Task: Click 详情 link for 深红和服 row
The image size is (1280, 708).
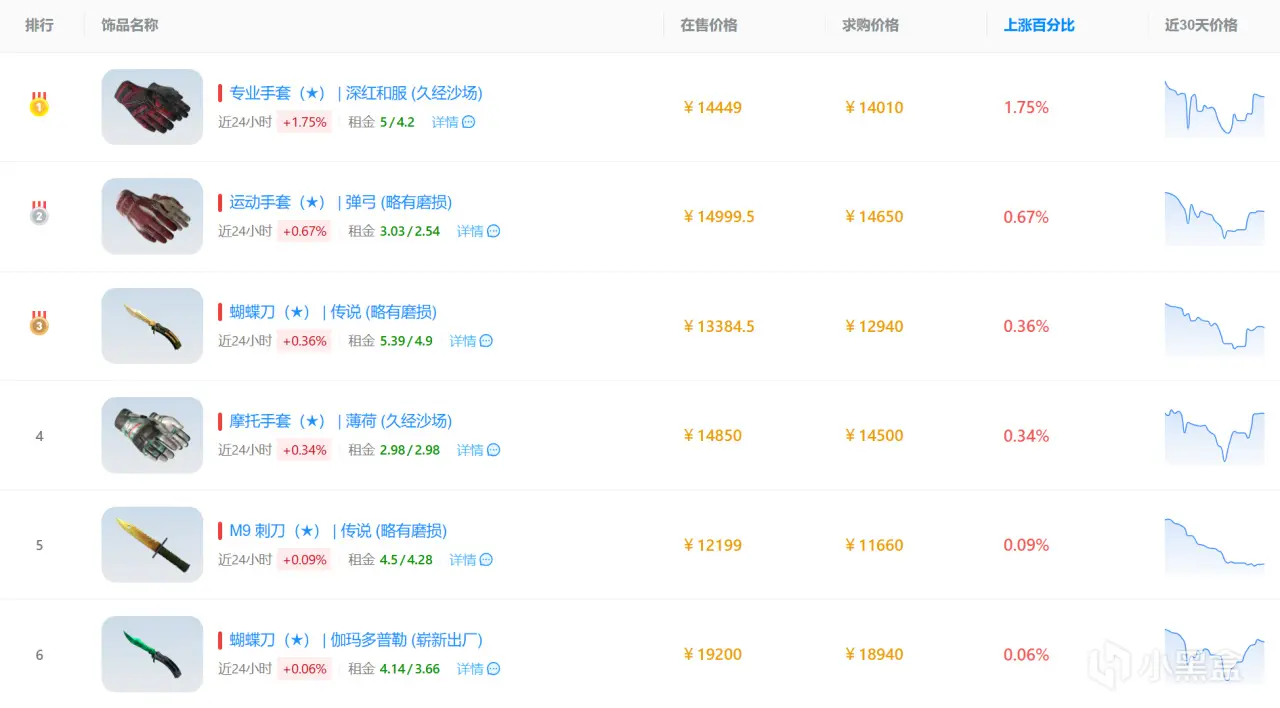Action: pyautogui.click(x=445, y=122)
